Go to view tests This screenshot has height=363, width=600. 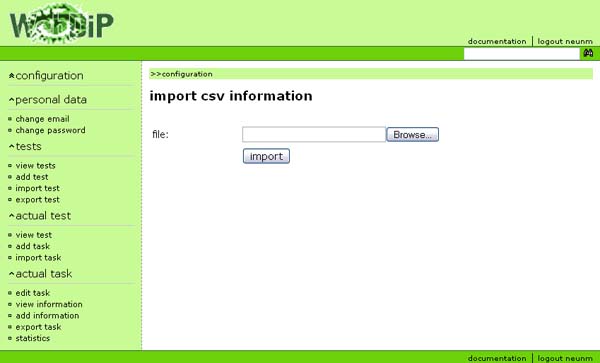pos(35,166)
